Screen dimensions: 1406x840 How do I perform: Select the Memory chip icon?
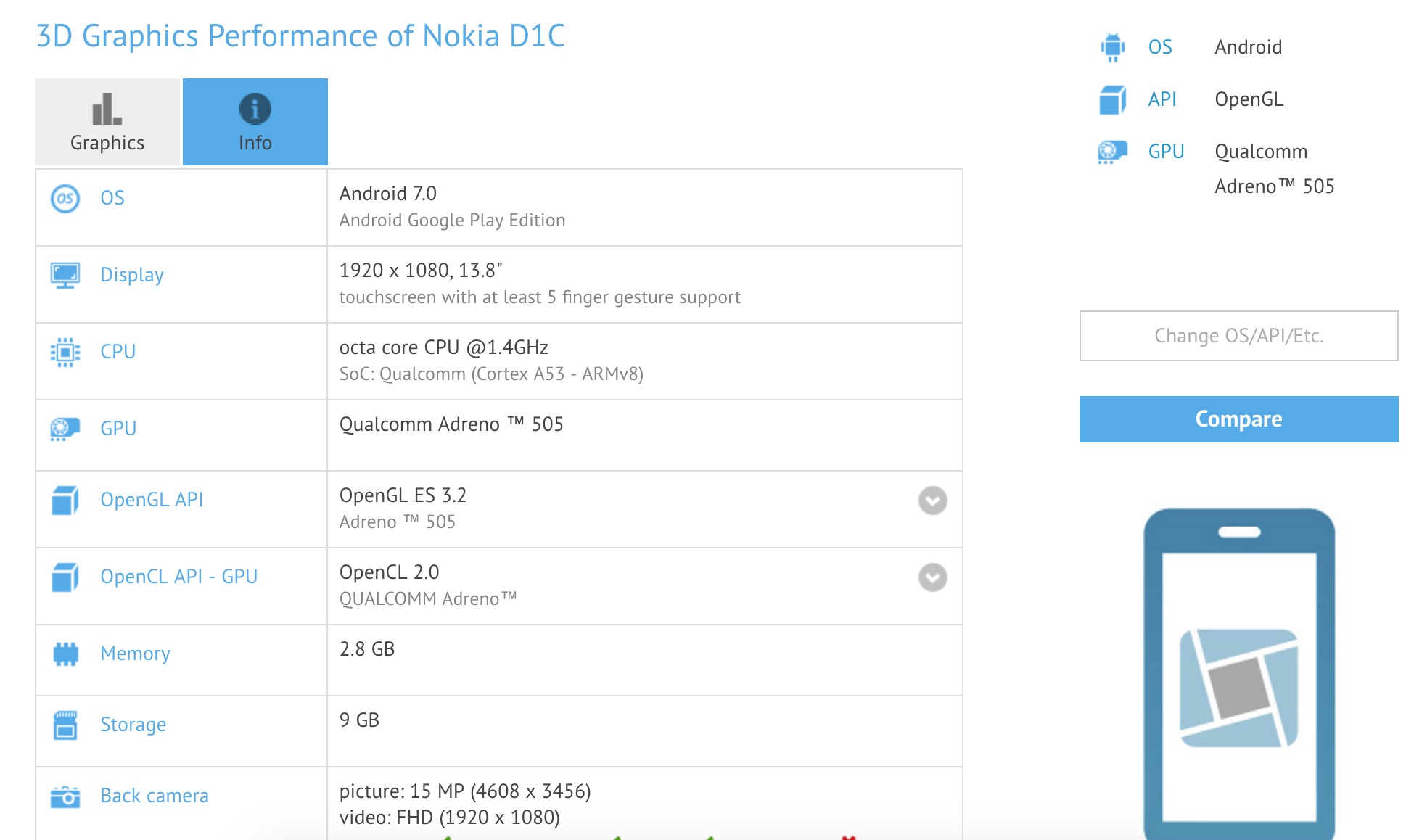66,653
